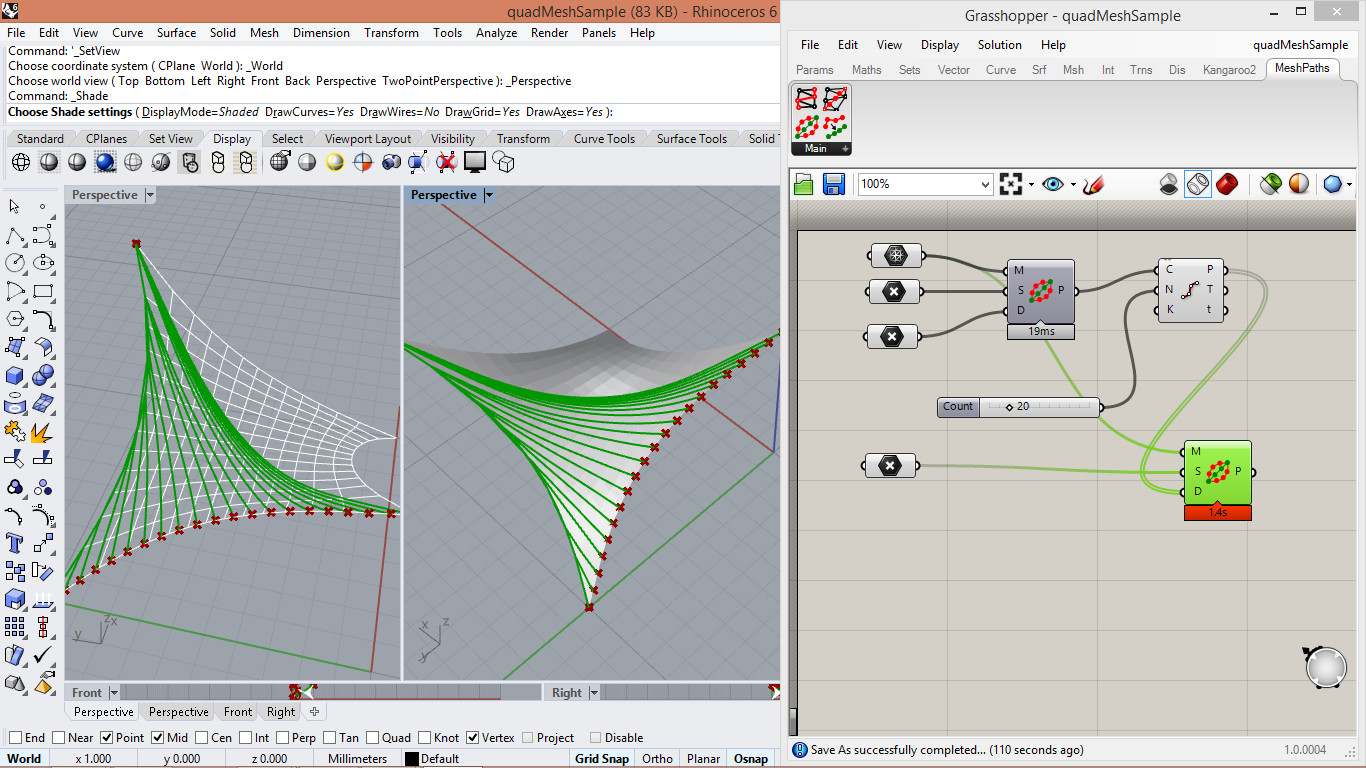Click the Ortho status bar button
The height and width of the screenshot is (768, 1366).
click(657, 759)
